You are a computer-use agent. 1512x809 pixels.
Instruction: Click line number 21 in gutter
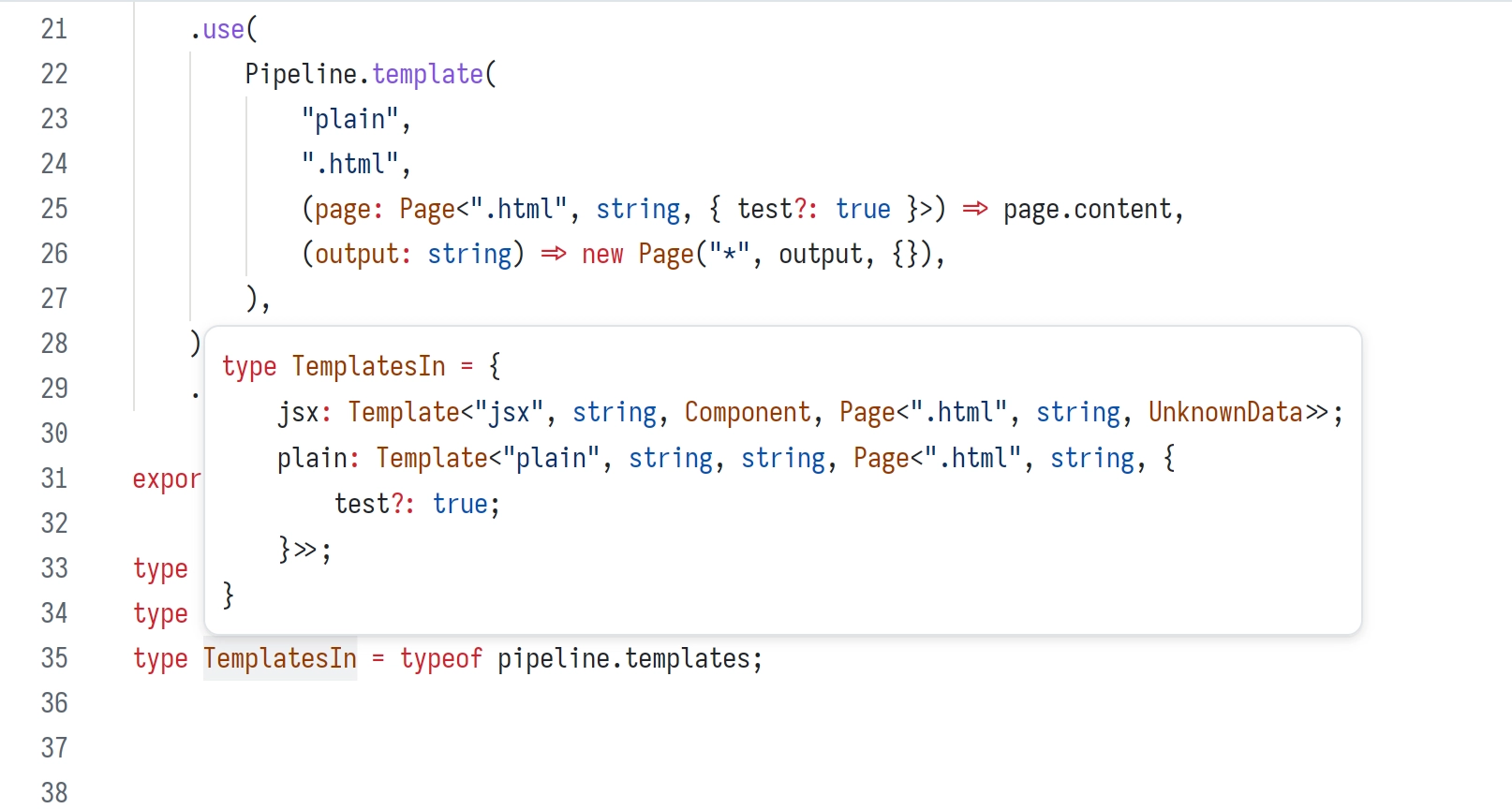click(54, 29)
